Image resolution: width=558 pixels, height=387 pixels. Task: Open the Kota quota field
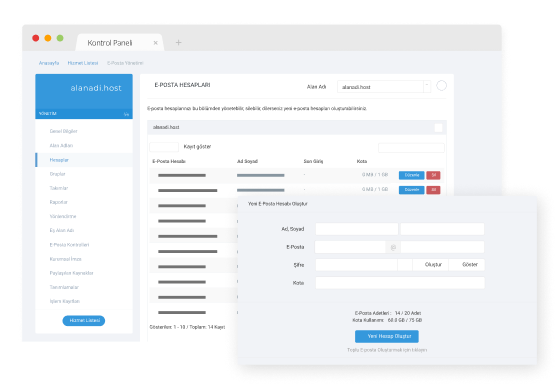click(x=400, y=283)
